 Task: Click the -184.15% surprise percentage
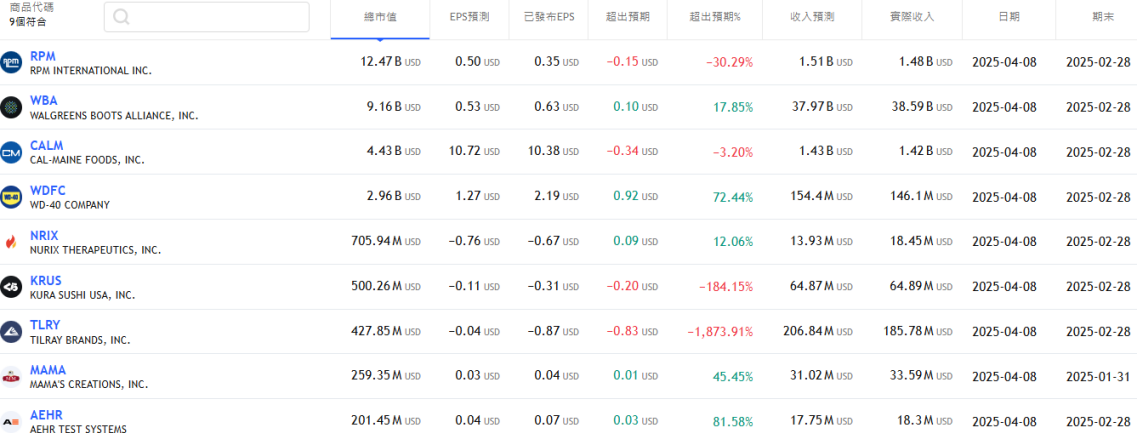click(x=726, y=287)
